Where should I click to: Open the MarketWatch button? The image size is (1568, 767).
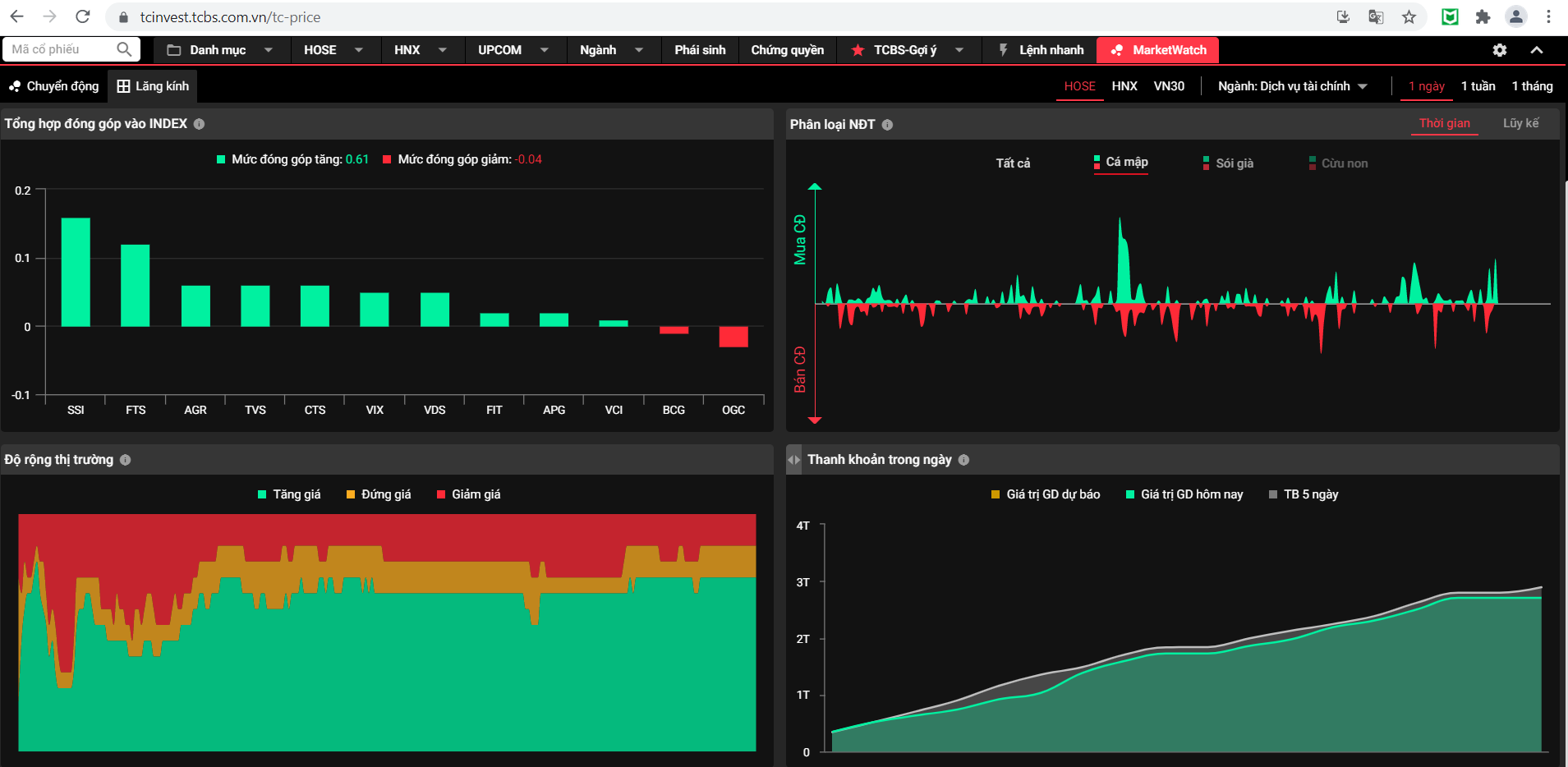pyautogui.click(x=1158, y=50)
